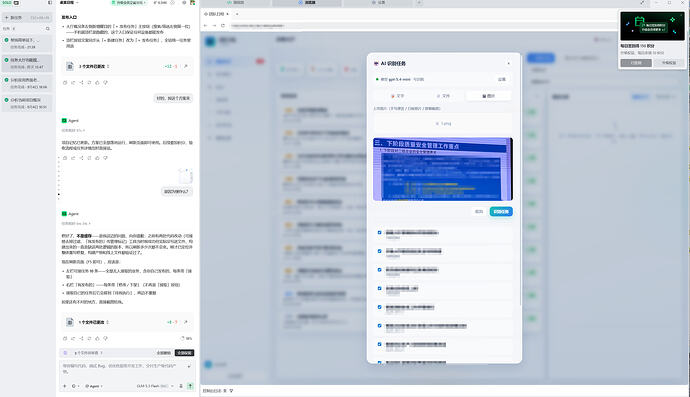Thumbs up the last Agent reply
This screenshot has height=397, width=690.
click(97, 338)
